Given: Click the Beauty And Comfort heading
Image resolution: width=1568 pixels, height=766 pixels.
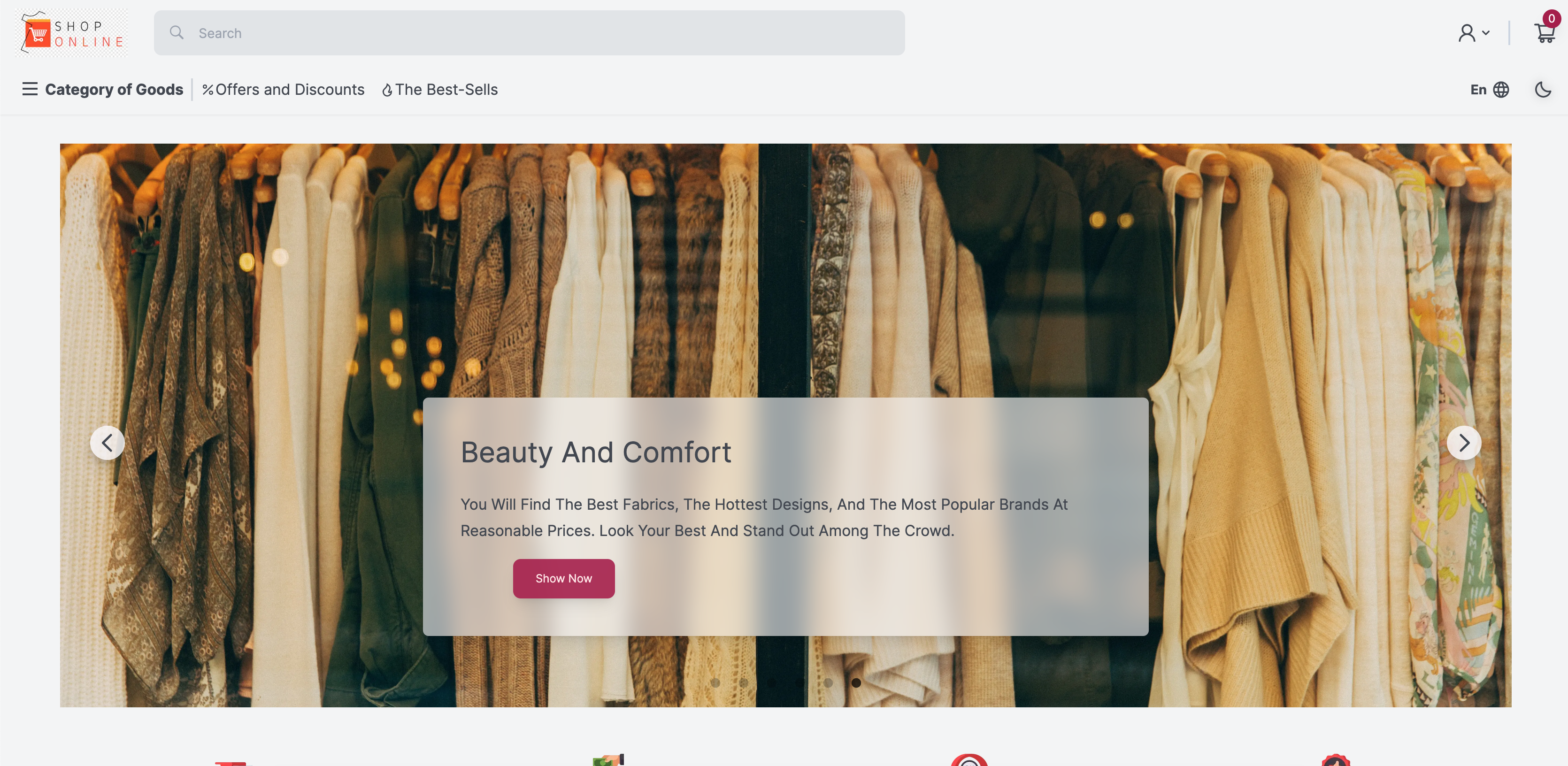Looking at the screenshot, I should pyautogui.click(x=596, y=452).
